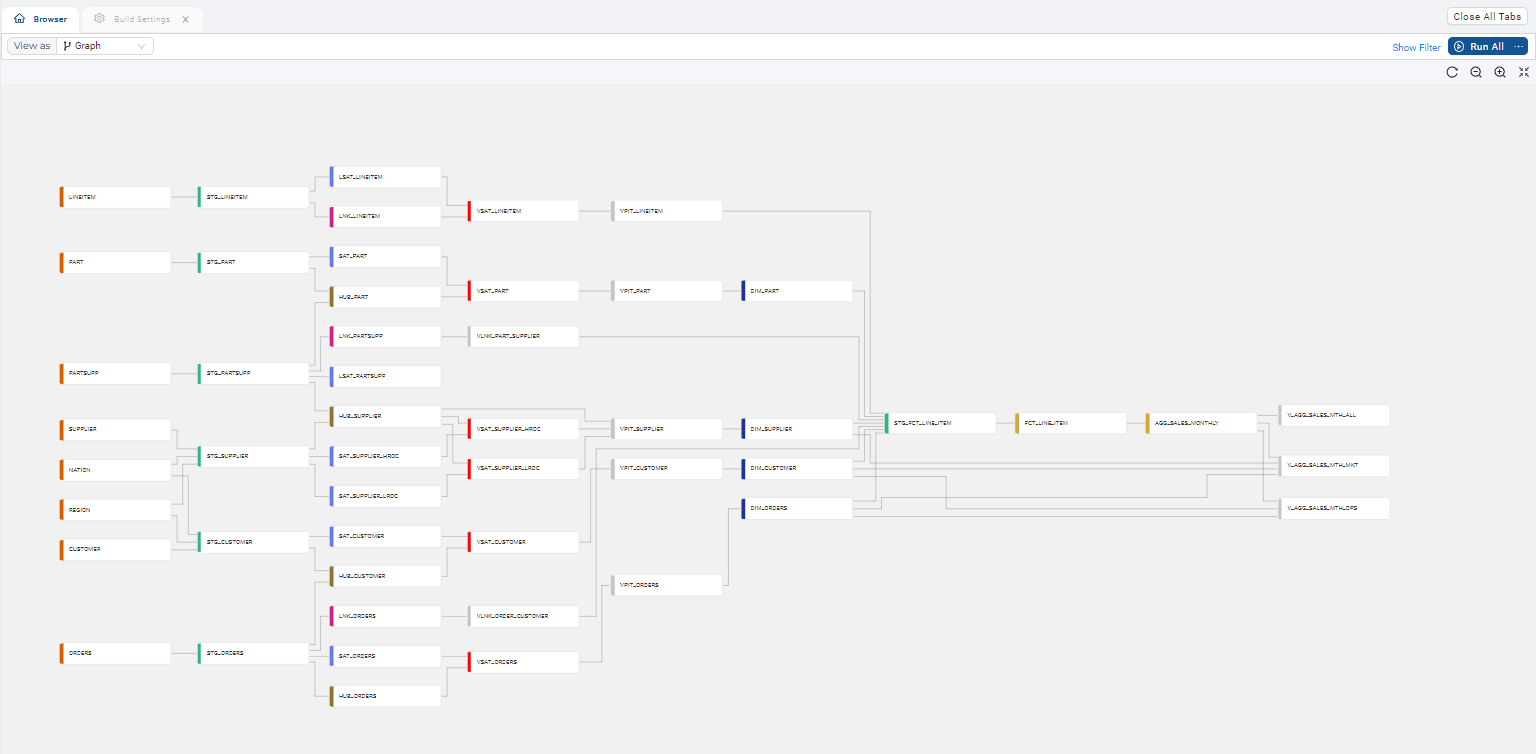This screenshot has width=1536, height=754.
Task: Select the STG_FCT_LINE_ITEM node
Action: pyautogui.click(x=940, y=423)
